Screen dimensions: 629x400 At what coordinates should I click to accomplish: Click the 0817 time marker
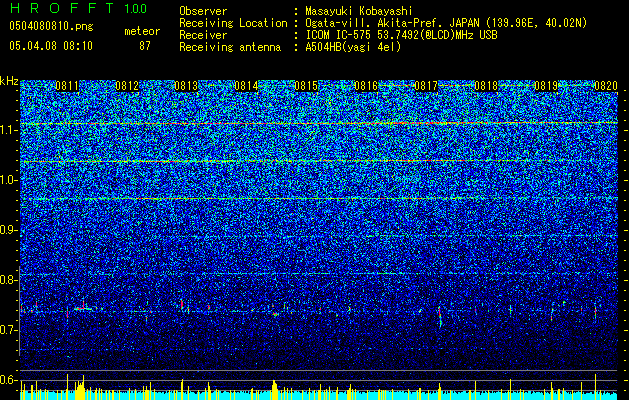click(x=426, y=86)
